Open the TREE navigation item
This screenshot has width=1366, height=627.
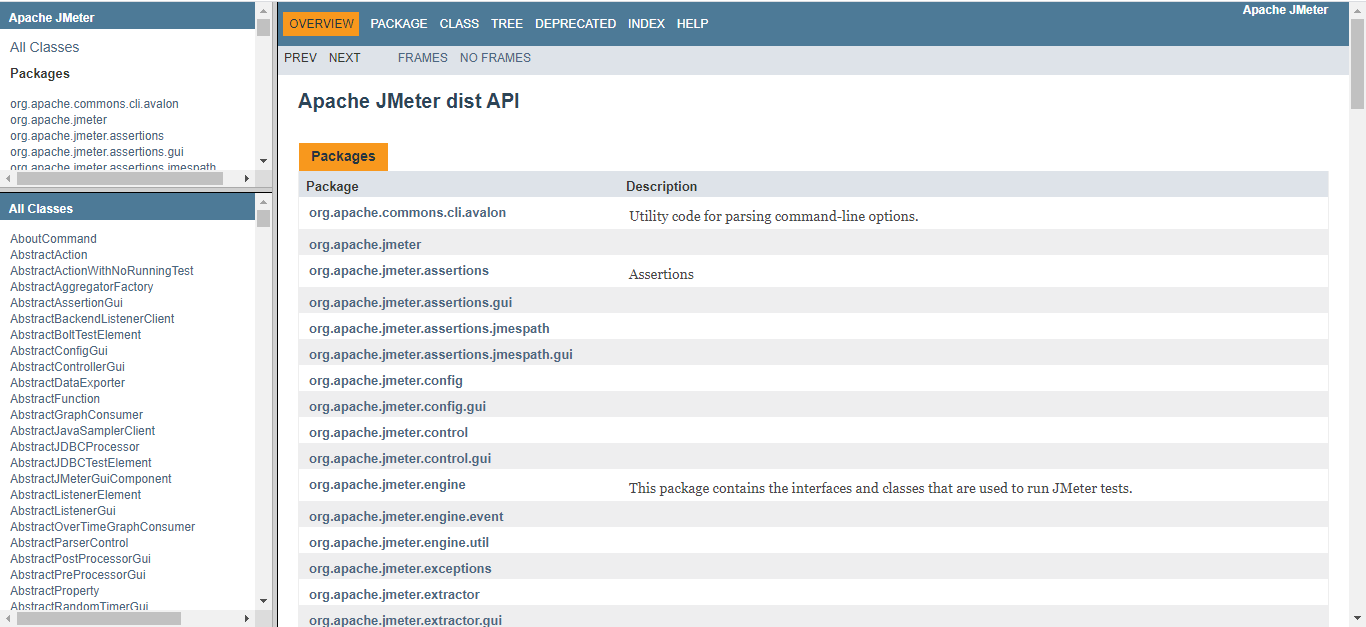tap(507, 24)
